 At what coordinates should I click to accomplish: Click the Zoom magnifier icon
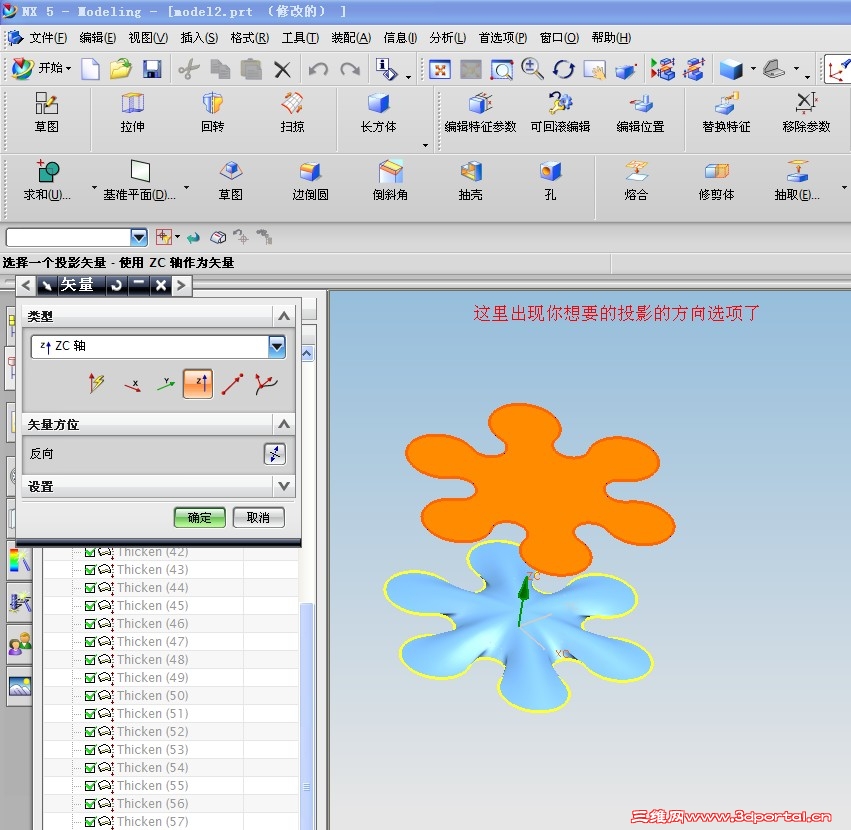(532, 69)
